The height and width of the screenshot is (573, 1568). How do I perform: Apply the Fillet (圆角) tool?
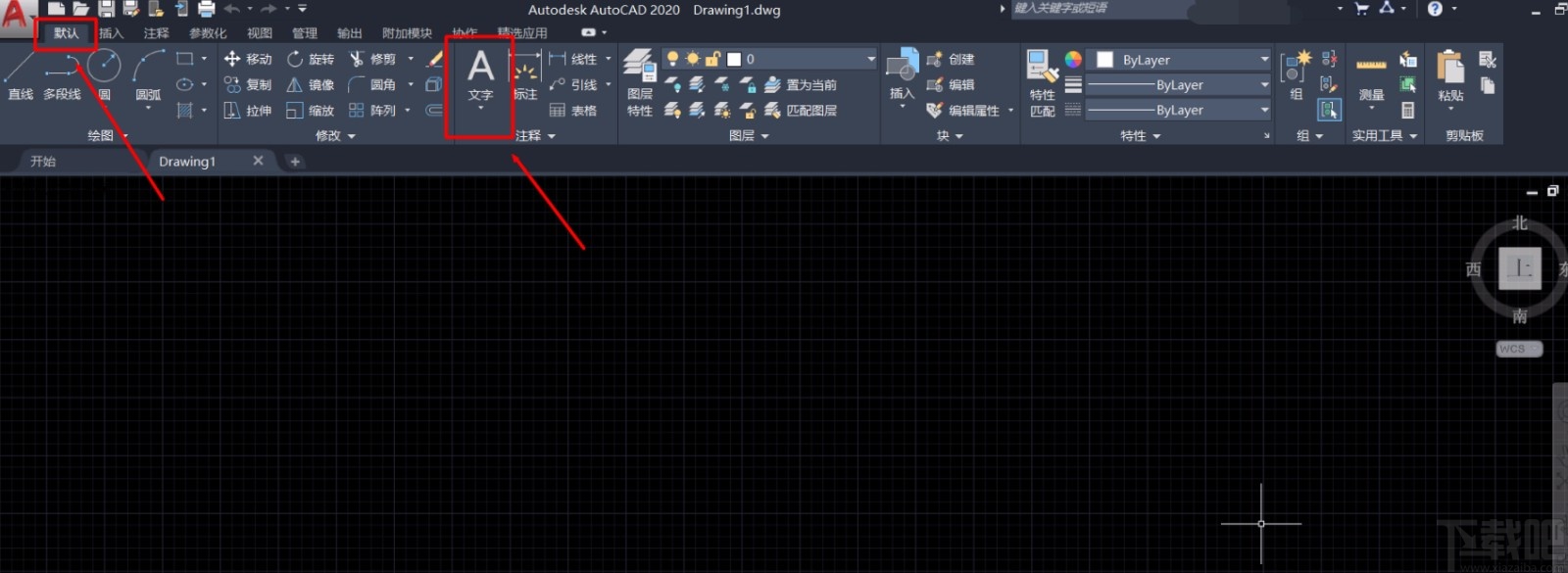click(372, 84)
